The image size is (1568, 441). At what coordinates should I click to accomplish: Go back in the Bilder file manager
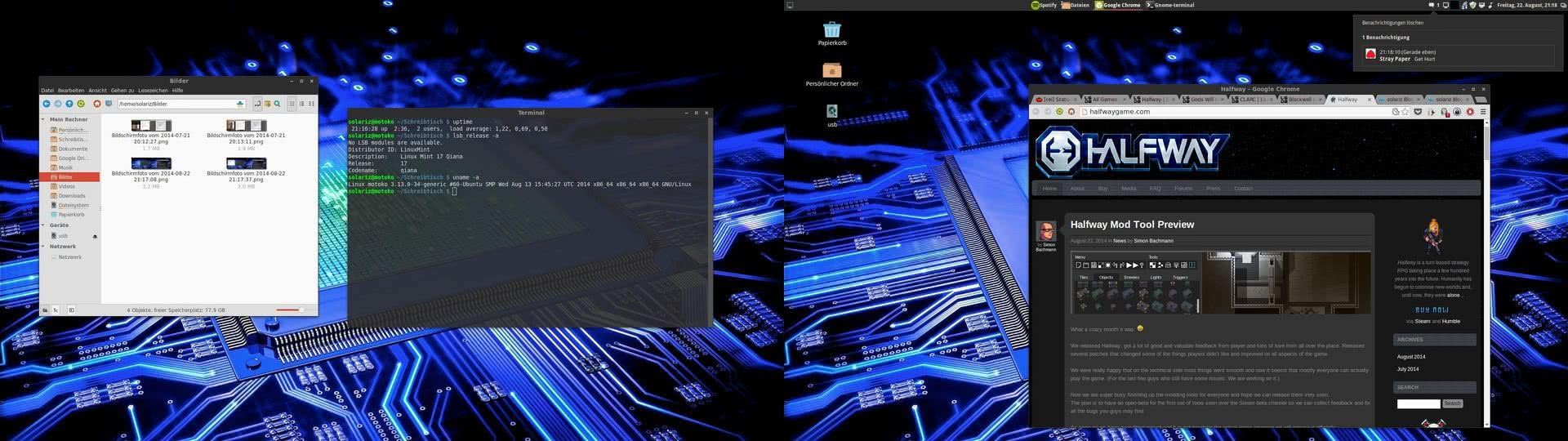point(47,104)
